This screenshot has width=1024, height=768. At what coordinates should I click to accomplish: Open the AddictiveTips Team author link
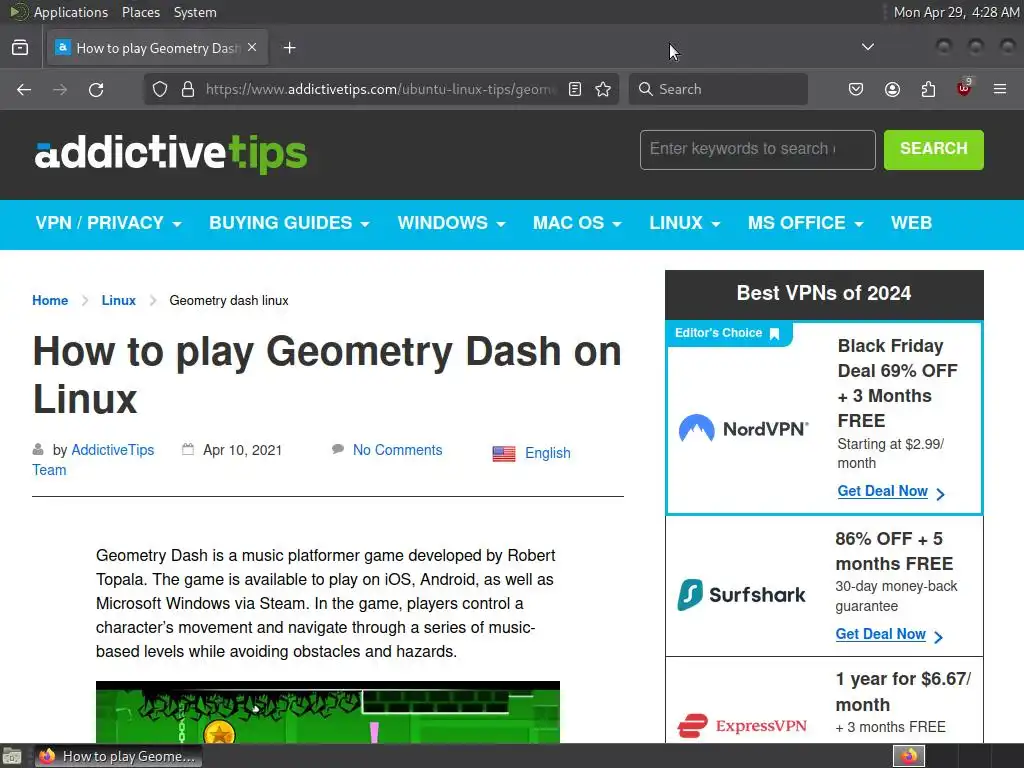[x=112, y=450]
